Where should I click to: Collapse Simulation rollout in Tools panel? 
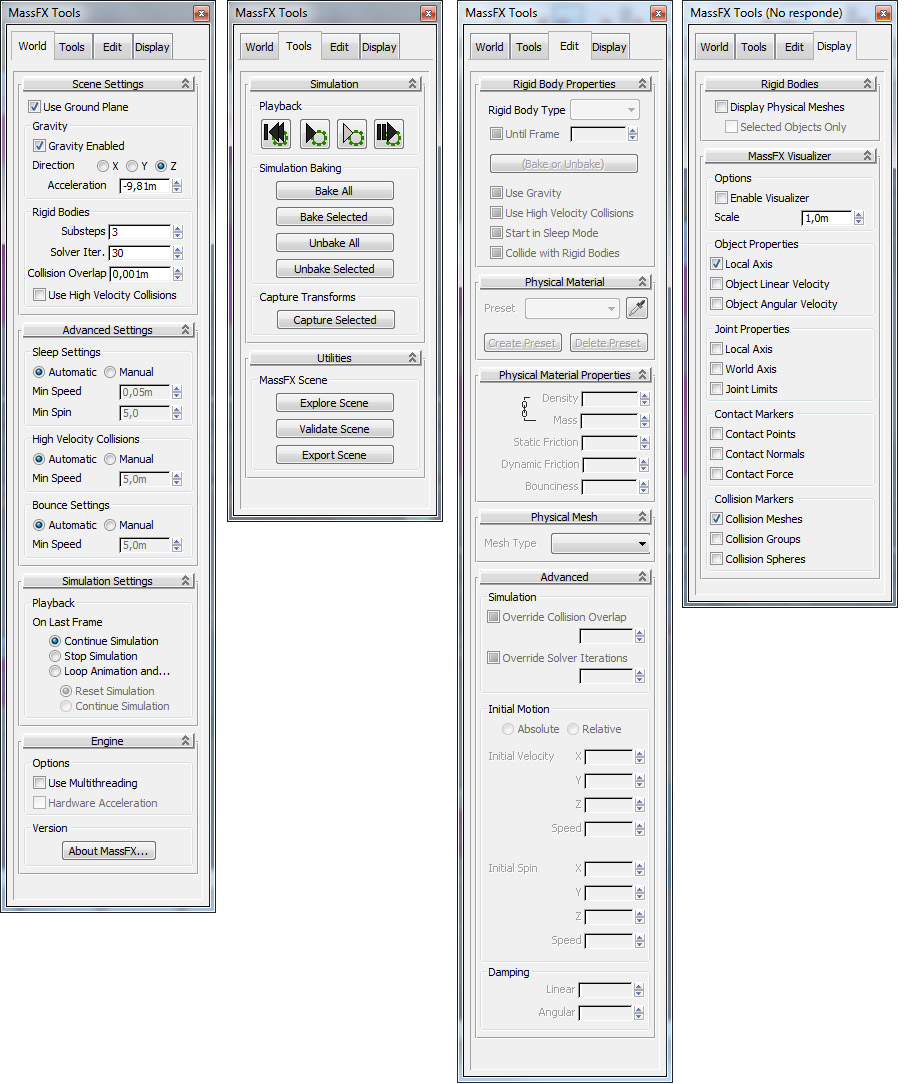[x=413, y=84]
